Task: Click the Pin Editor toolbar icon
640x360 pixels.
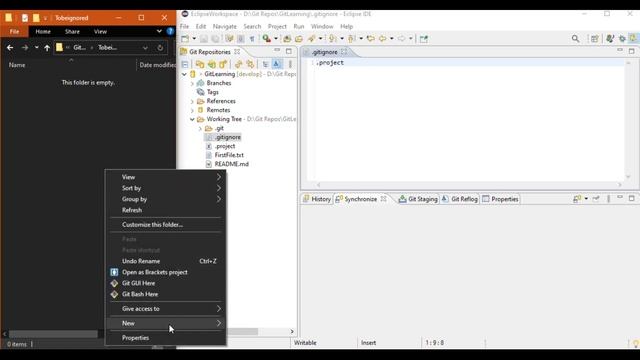Action: click(424, 39)
